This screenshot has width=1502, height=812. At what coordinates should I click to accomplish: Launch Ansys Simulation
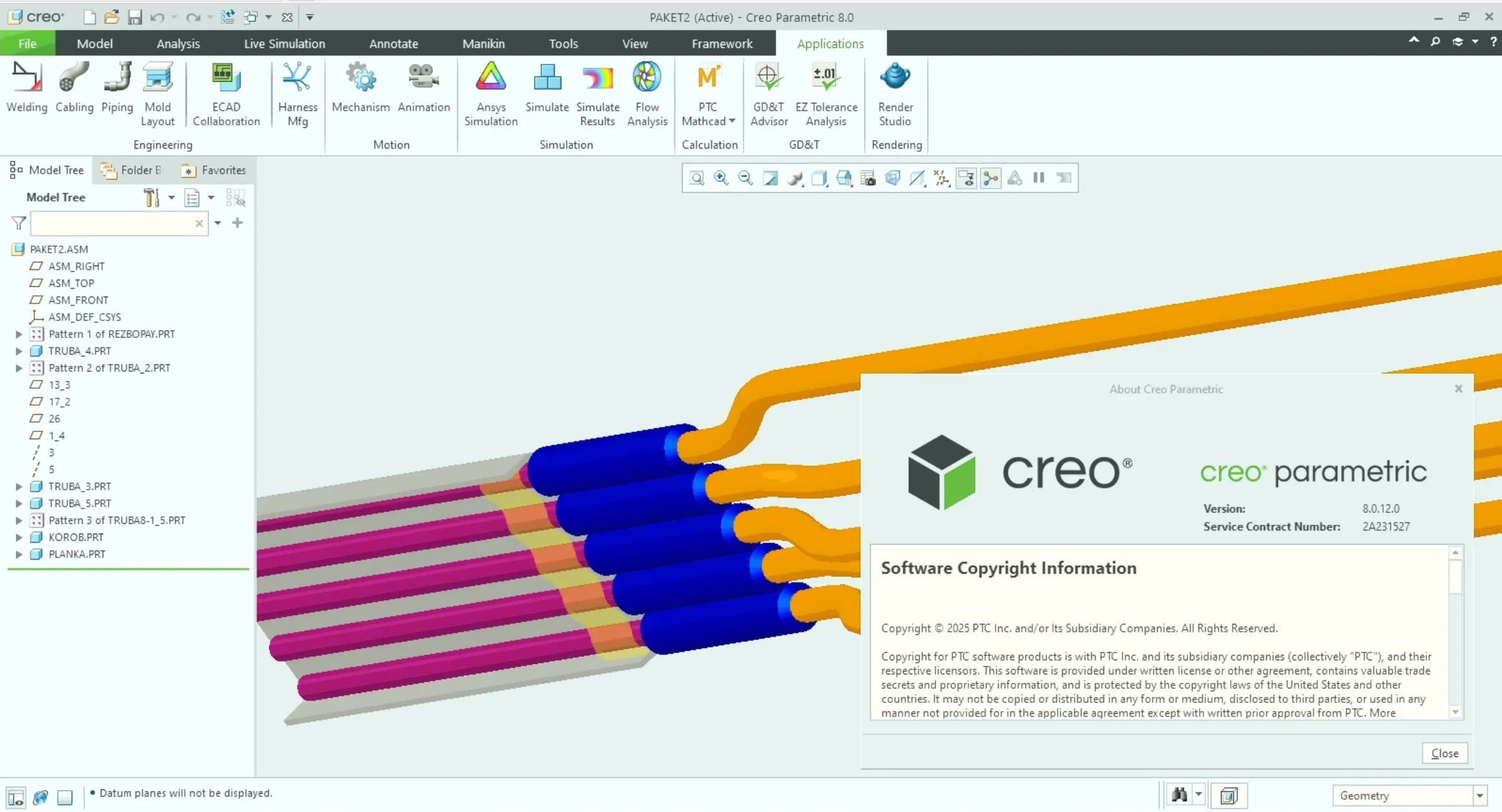tap(491, 94)
